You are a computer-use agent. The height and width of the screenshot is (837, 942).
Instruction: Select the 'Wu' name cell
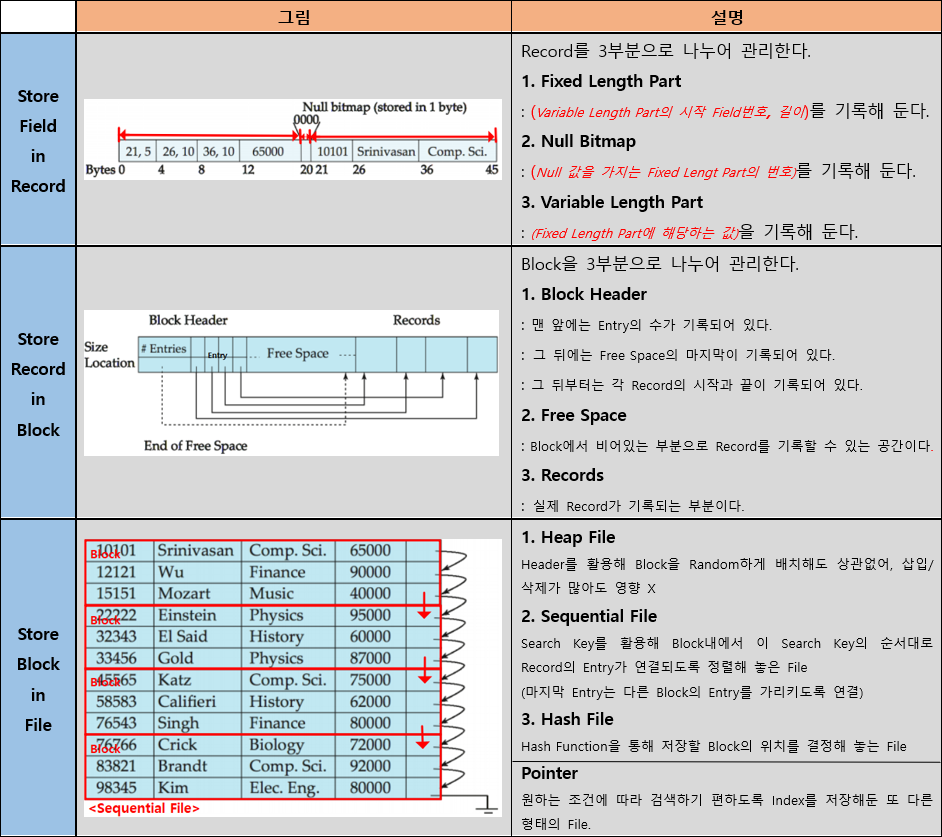tap(198, 572)
